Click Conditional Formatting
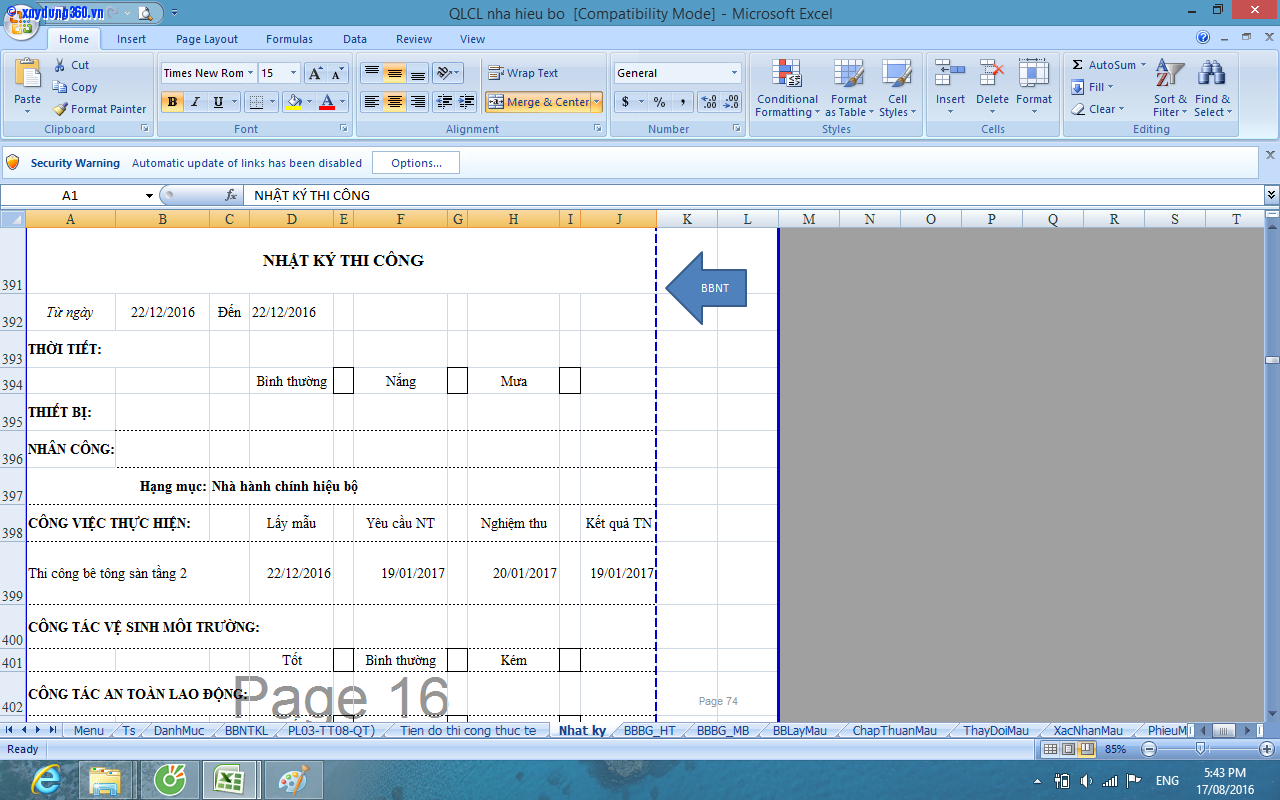 (788, 88)
